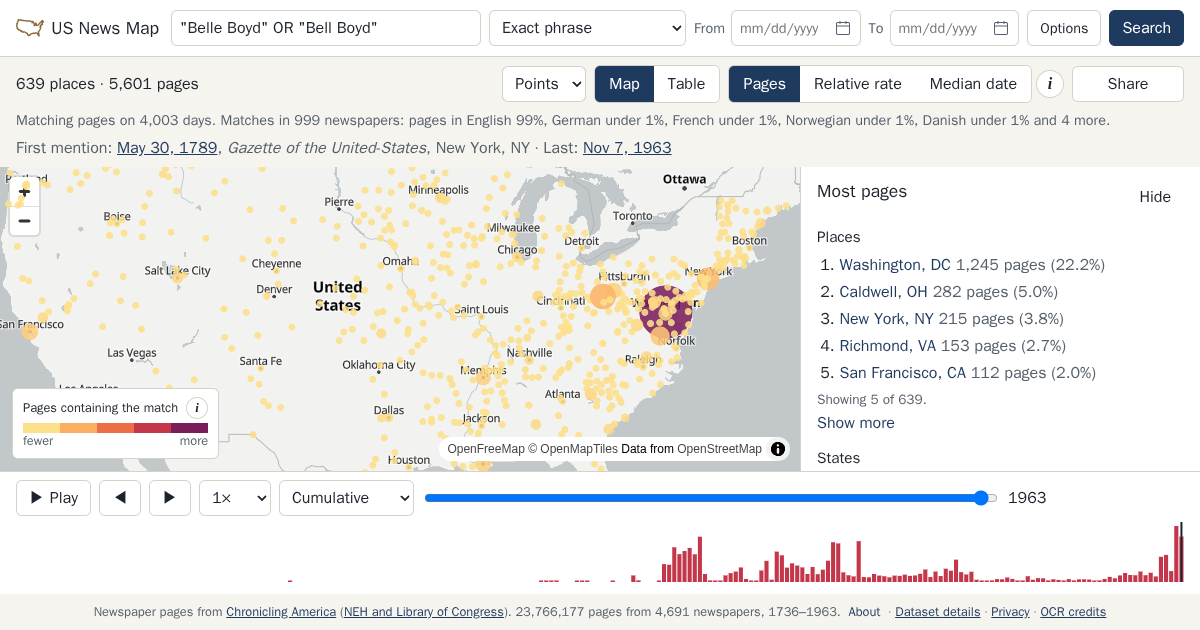
Task: Open the From date calendar picker icon
Action: (843, 28)
